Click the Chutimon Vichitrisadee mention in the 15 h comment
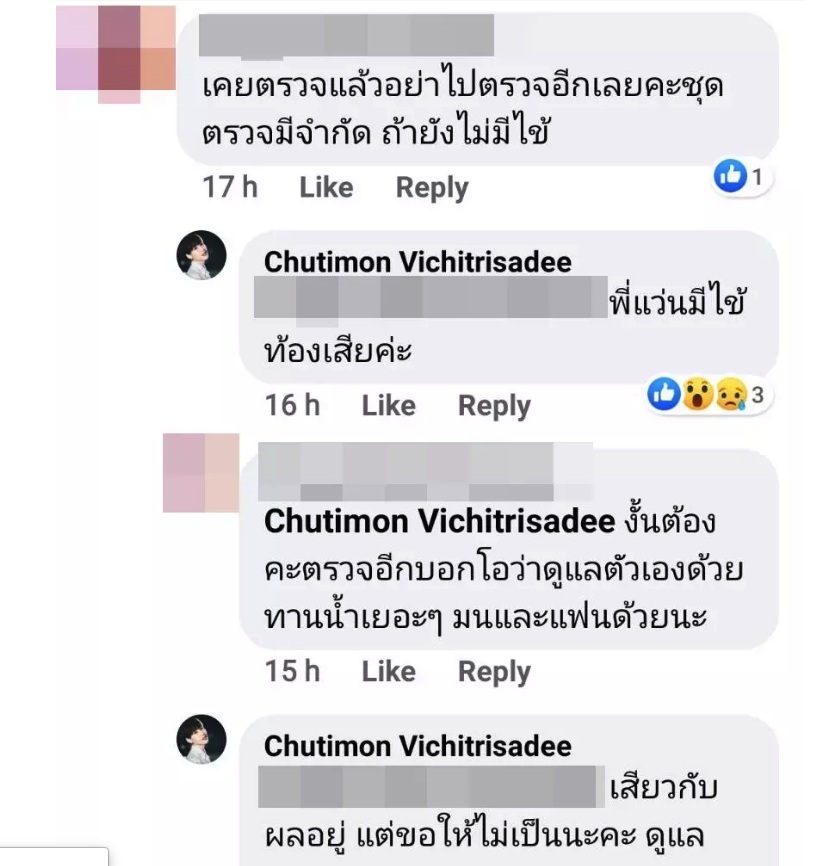815x866 pixels. click(x=440, y=521)
